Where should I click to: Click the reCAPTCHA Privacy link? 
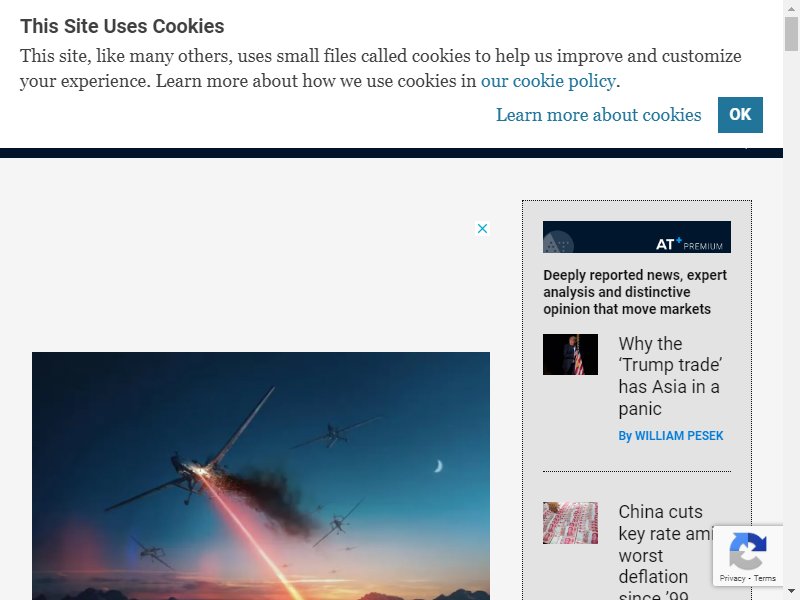[732, 578]
